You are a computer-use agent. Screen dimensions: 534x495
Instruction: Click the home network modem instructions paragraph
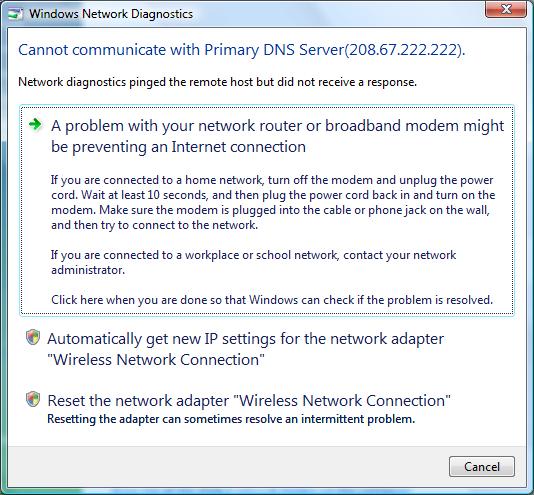click(x=273, y=202)
